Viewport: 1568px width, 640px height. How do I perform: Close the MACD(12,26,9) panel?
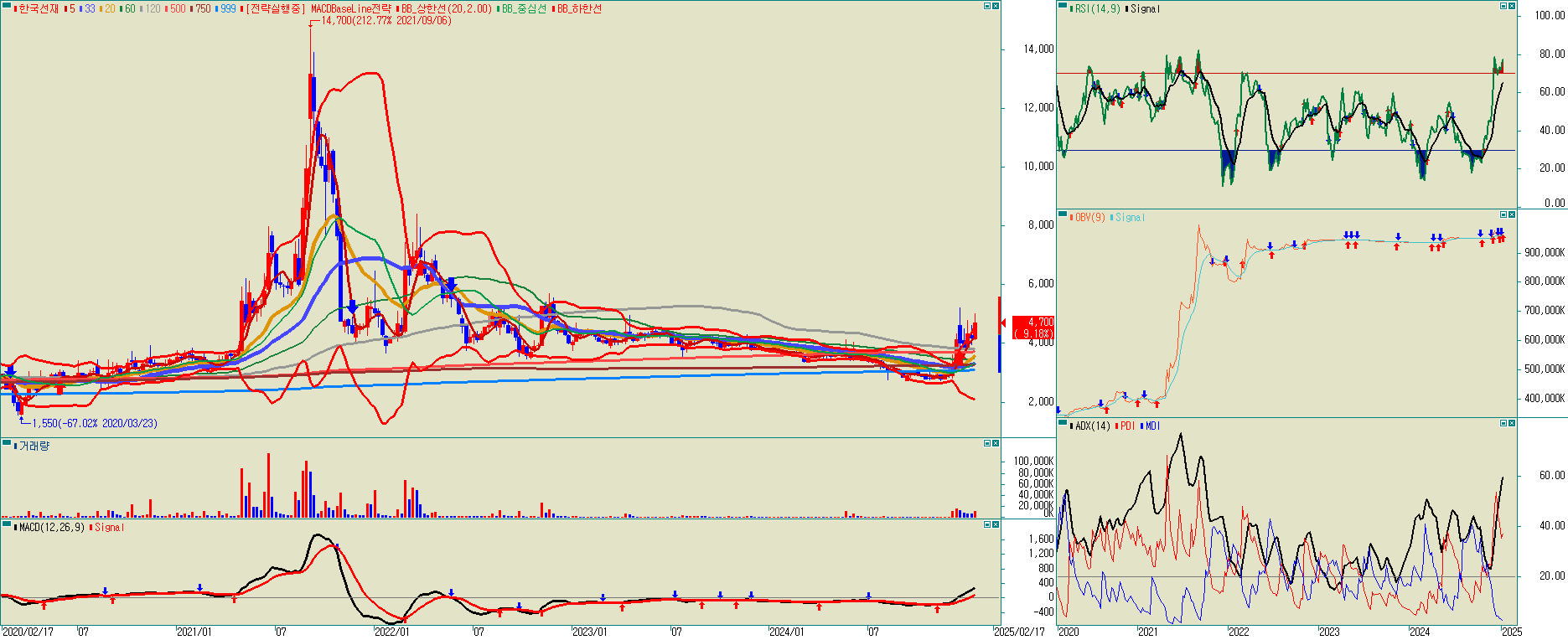pos(996,524)
